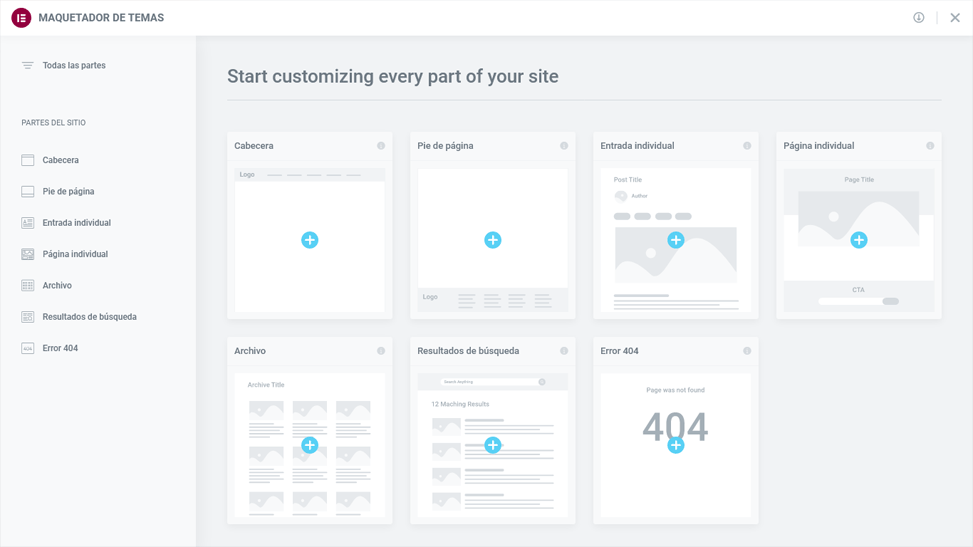Click the Archivo grid icon in sidebar
This screenshot has height=547, width=973.
tap(28, 286)
